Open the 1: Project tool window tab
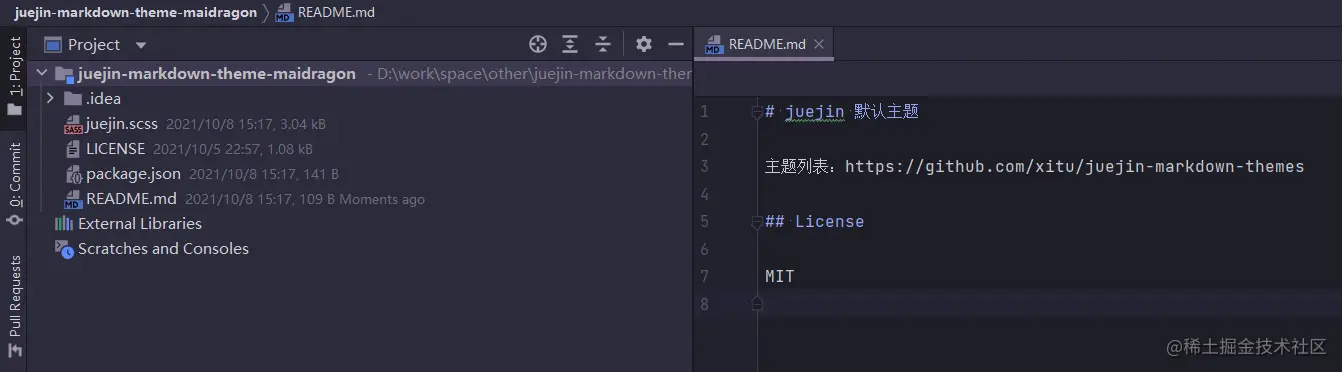The height and width of the screenshot is (372, 1342). 14,77
